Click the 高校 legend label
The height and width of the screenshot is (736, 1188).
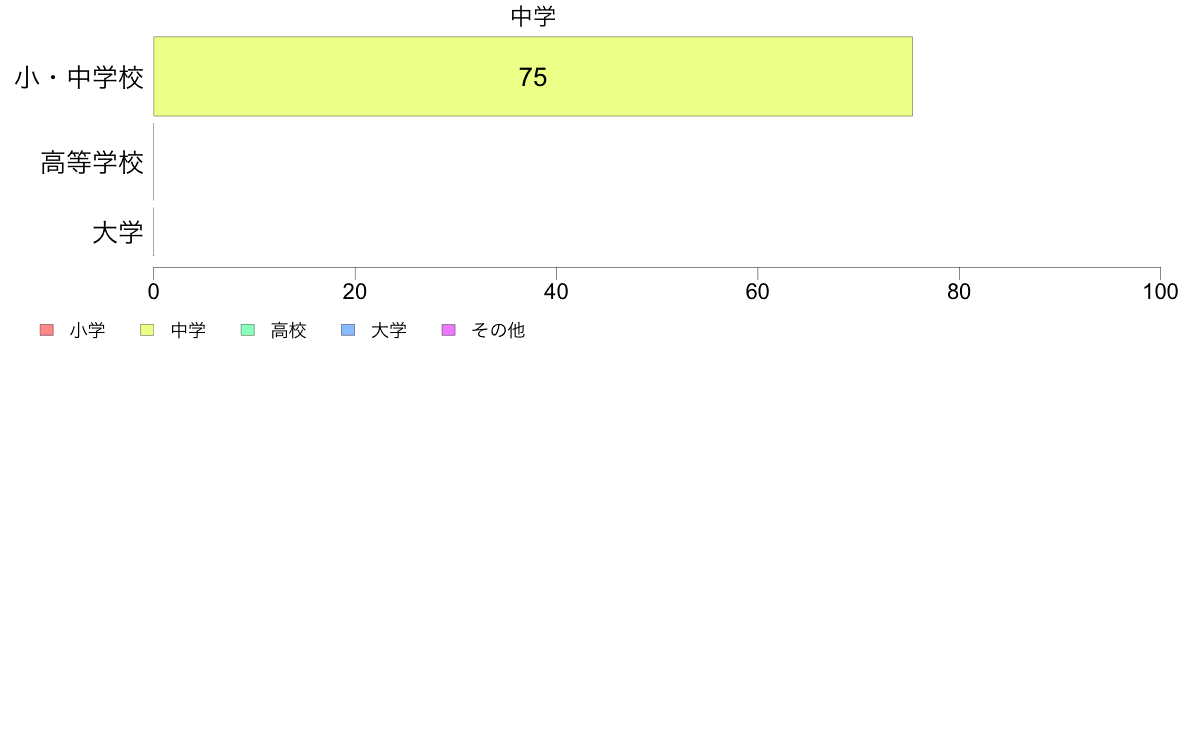289,330
